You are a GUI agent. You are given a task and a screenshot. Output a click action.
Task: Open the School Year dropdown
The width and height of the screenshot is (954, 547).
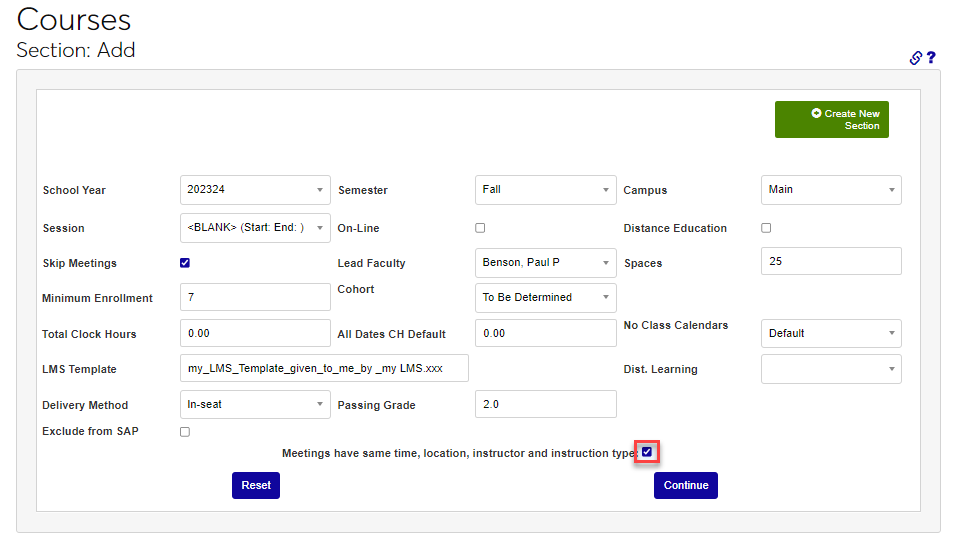(x=255, y=190)
